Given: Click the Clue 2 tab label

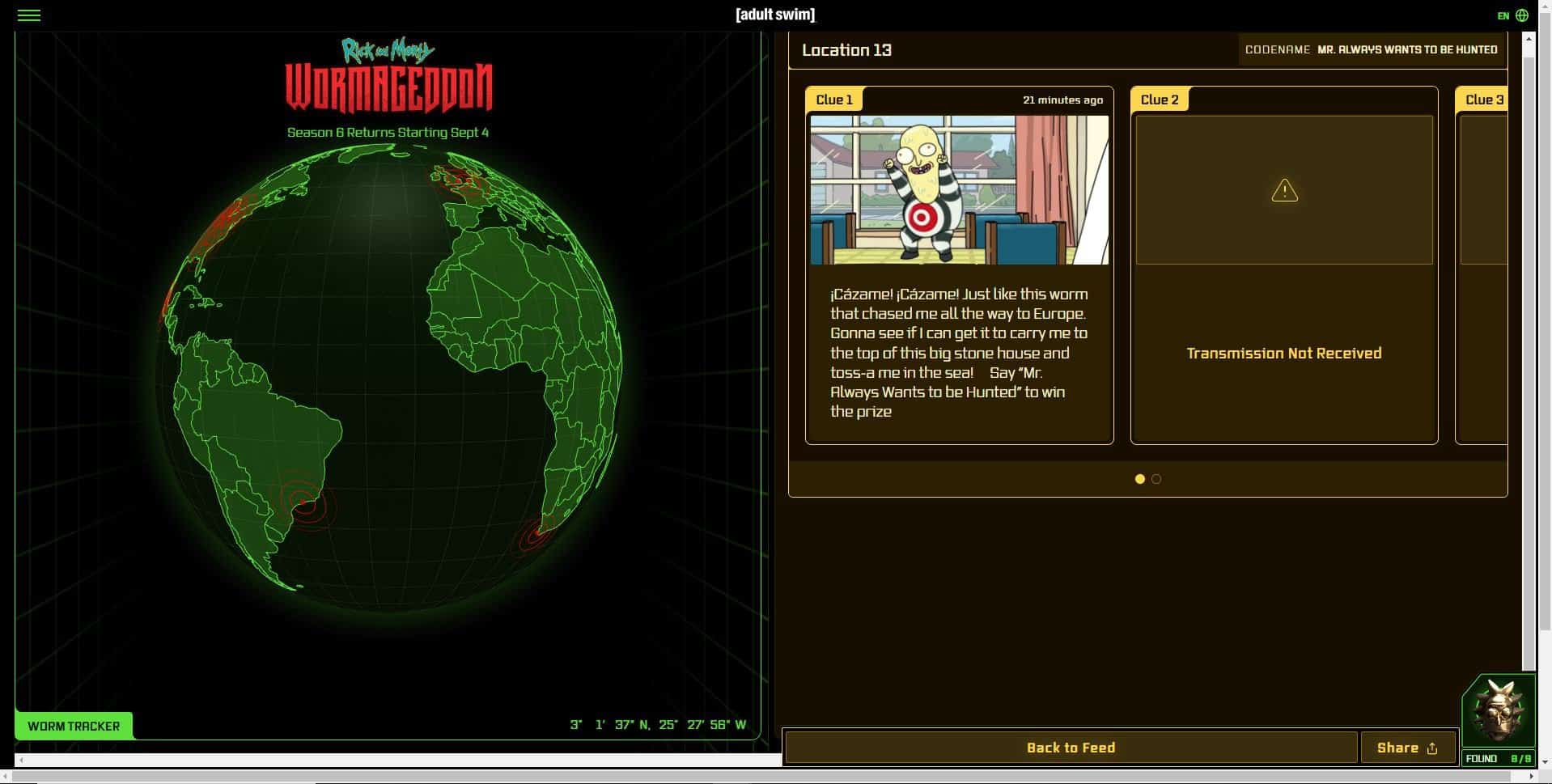Looking at the screenshot, I should coord(1160,100).
